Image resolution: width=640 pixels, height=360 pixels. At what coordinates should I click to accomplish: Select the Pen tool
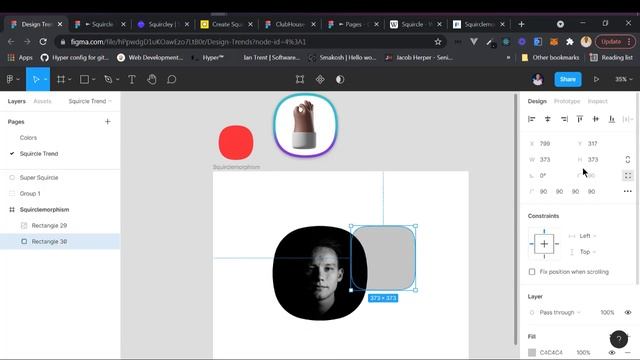[x=108, y=79]
